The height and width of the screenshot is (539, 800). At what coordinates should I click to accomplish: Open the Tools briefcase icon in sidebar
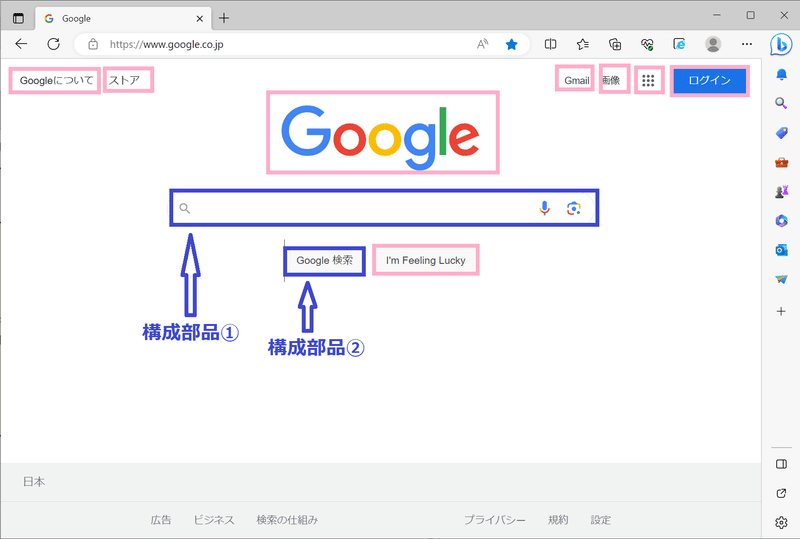pyautogui.click(x=781, y=163)
